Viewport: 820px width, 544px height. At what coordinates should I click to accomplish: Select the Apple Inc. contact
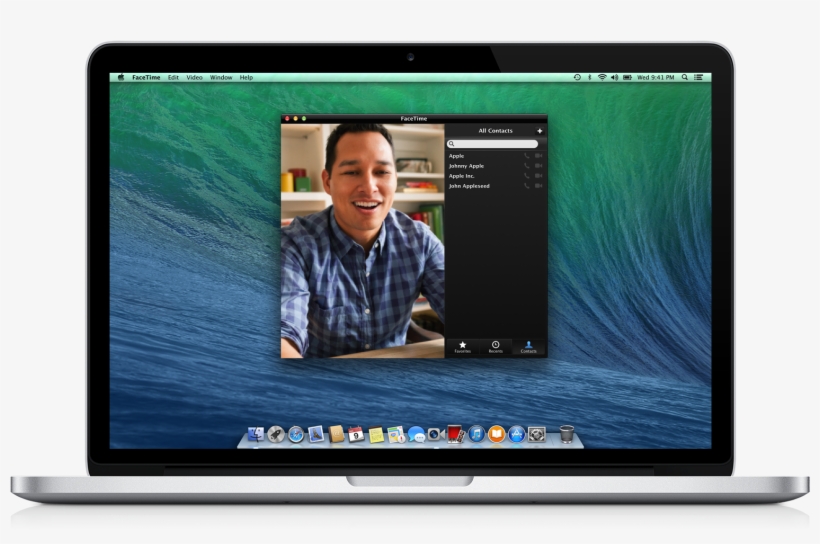click(461, 176)
